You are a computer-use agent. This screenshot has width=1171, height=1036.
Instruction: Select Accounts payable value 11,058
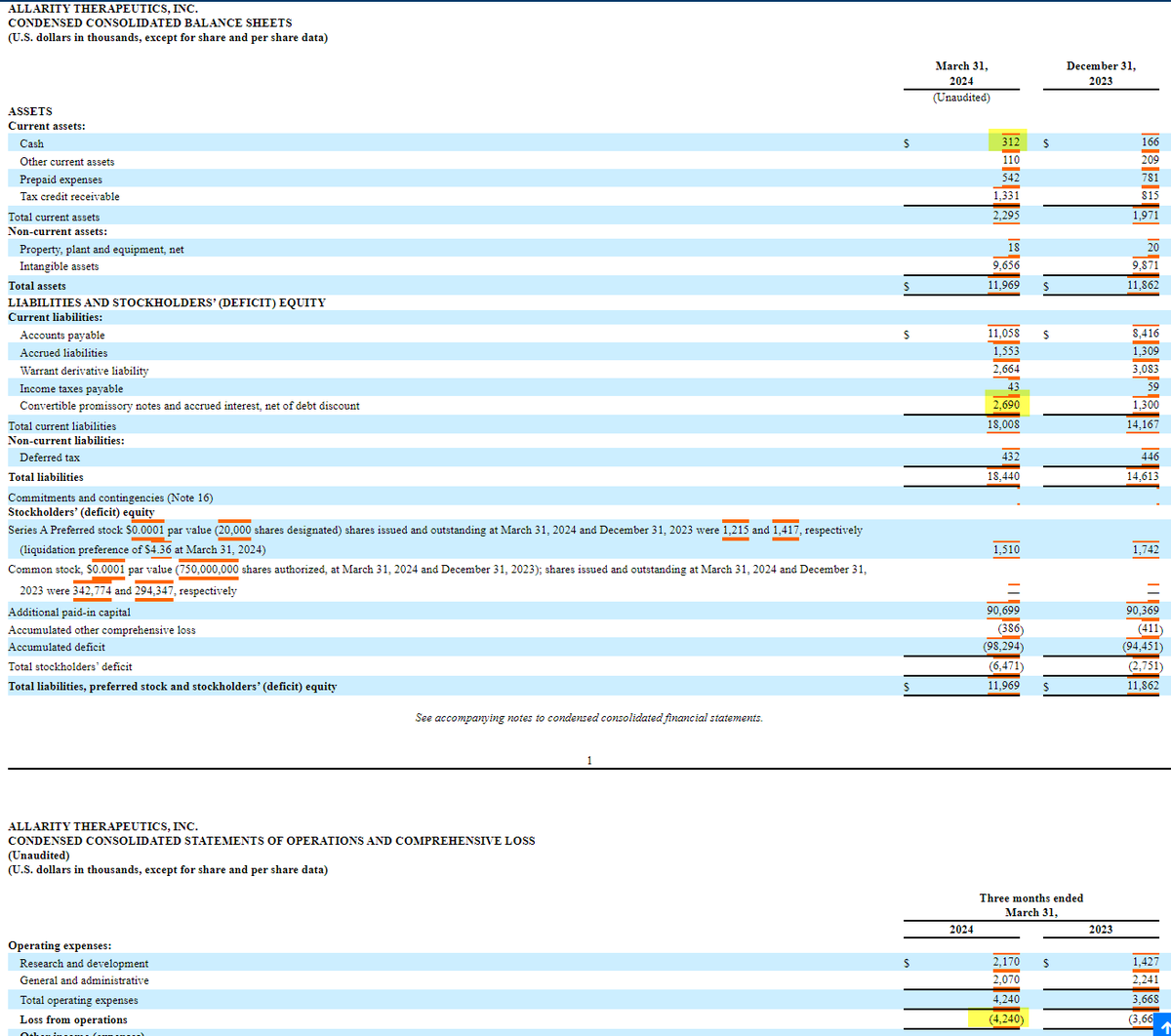1003,335
